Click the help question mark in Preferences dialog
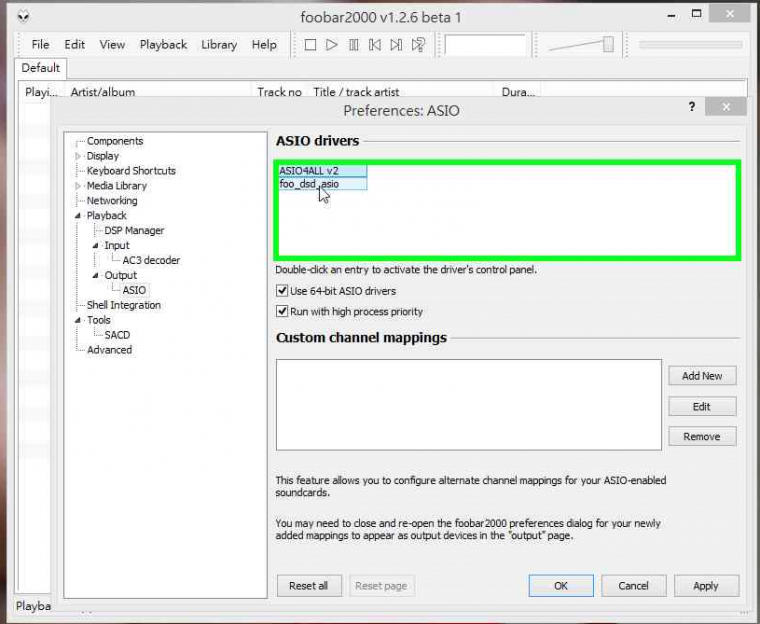 click(691, 107)
